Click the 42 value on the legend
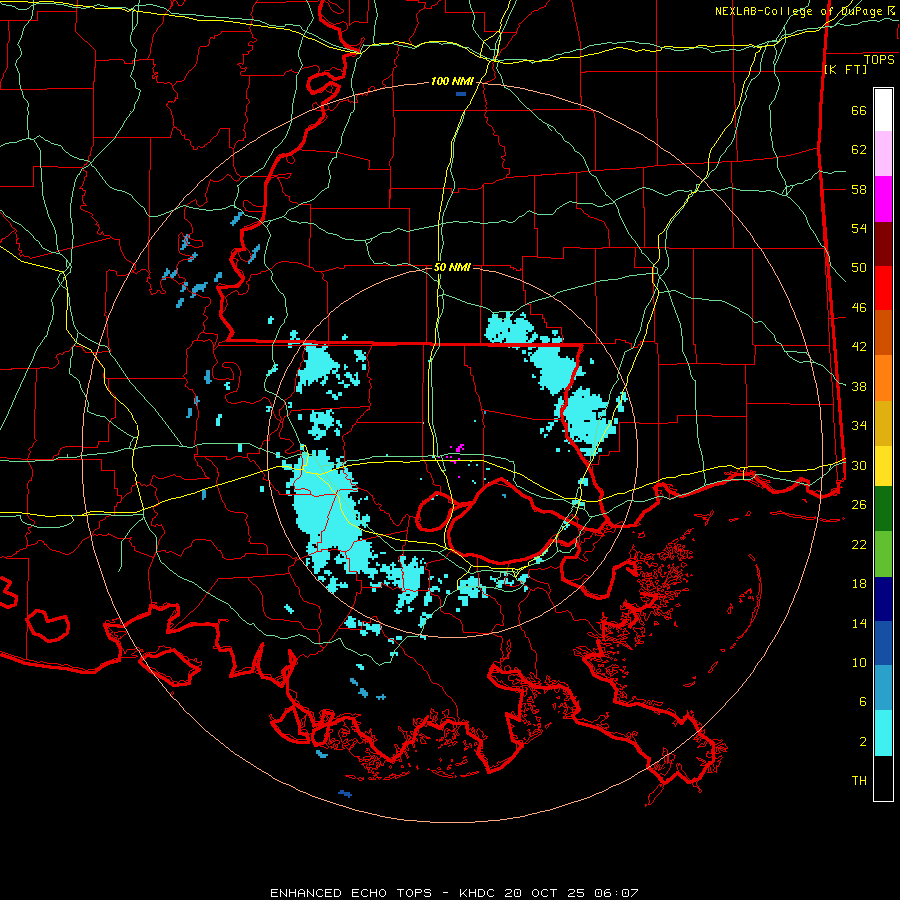Image resolution: width=900 pixels, height=900 pixels. click(x=859, y=347)
